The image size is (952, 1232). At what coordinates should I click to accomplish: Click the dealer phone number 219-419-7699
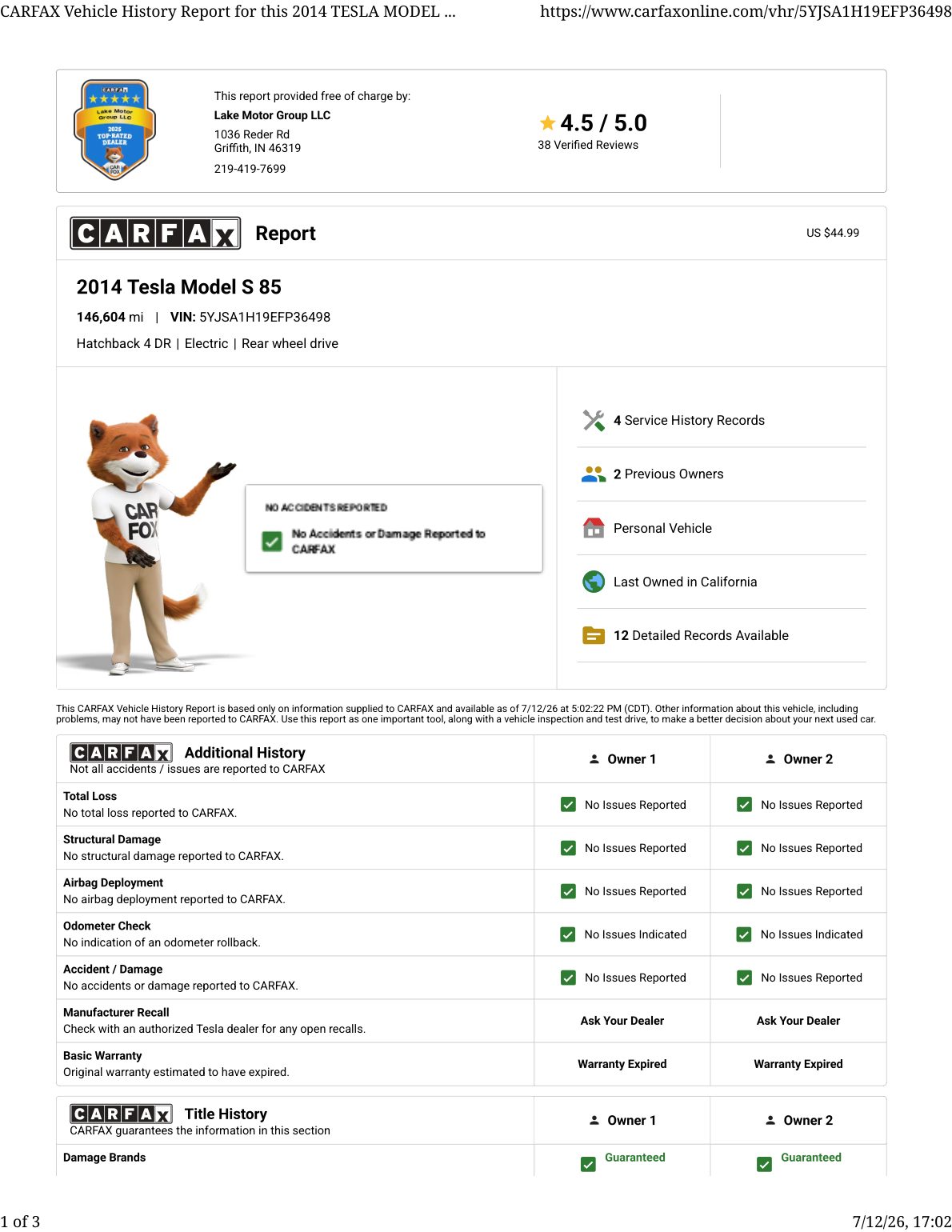[x=250, y=169]
